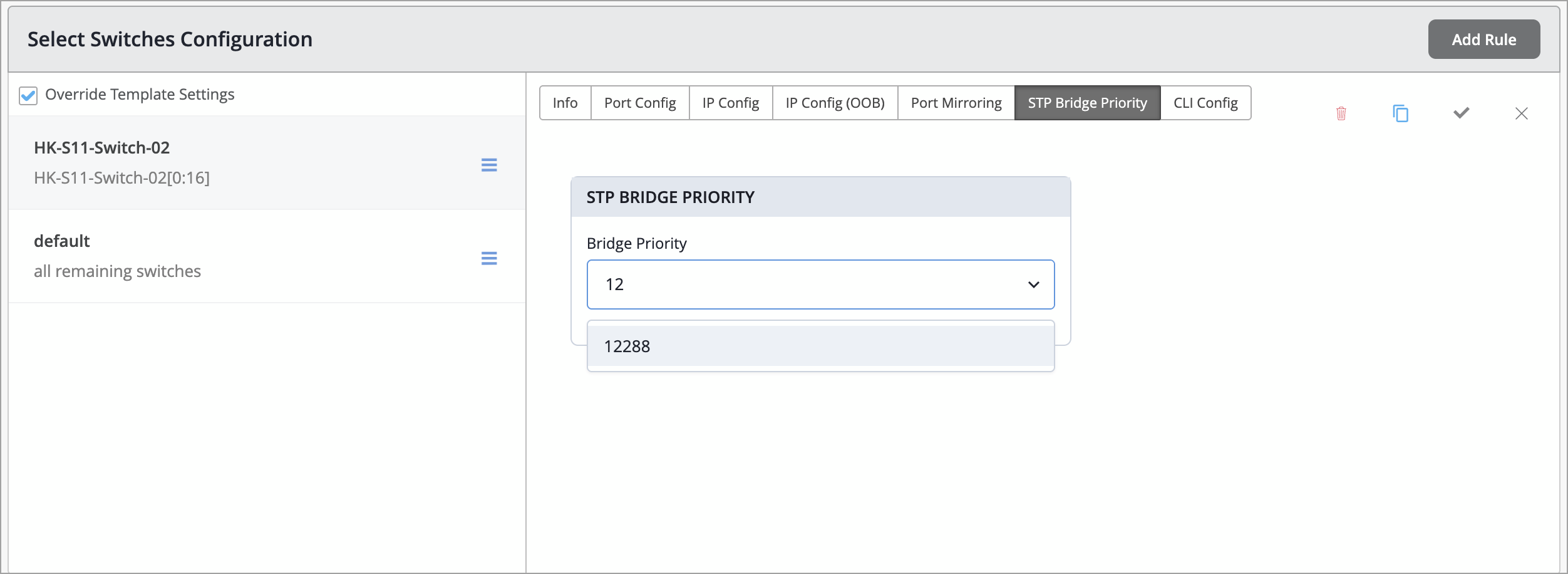Go to the Port Mirroring tab

point(956,103)
